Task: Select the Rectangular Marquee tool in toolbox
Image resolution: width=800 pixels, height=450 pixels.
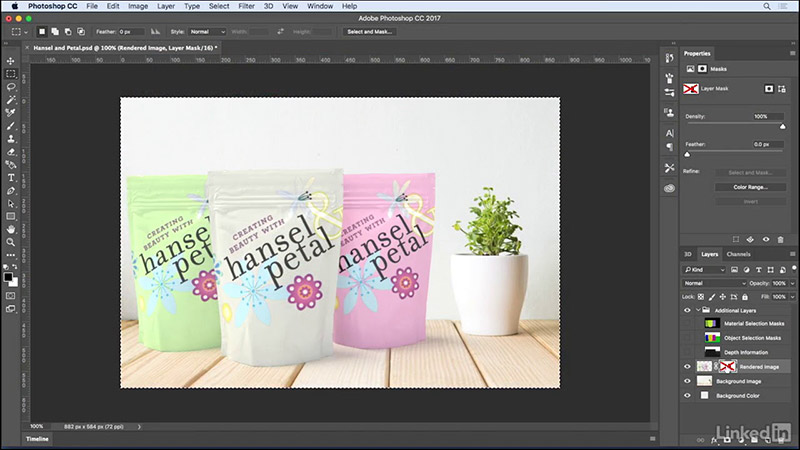Action: coord(11,74)
